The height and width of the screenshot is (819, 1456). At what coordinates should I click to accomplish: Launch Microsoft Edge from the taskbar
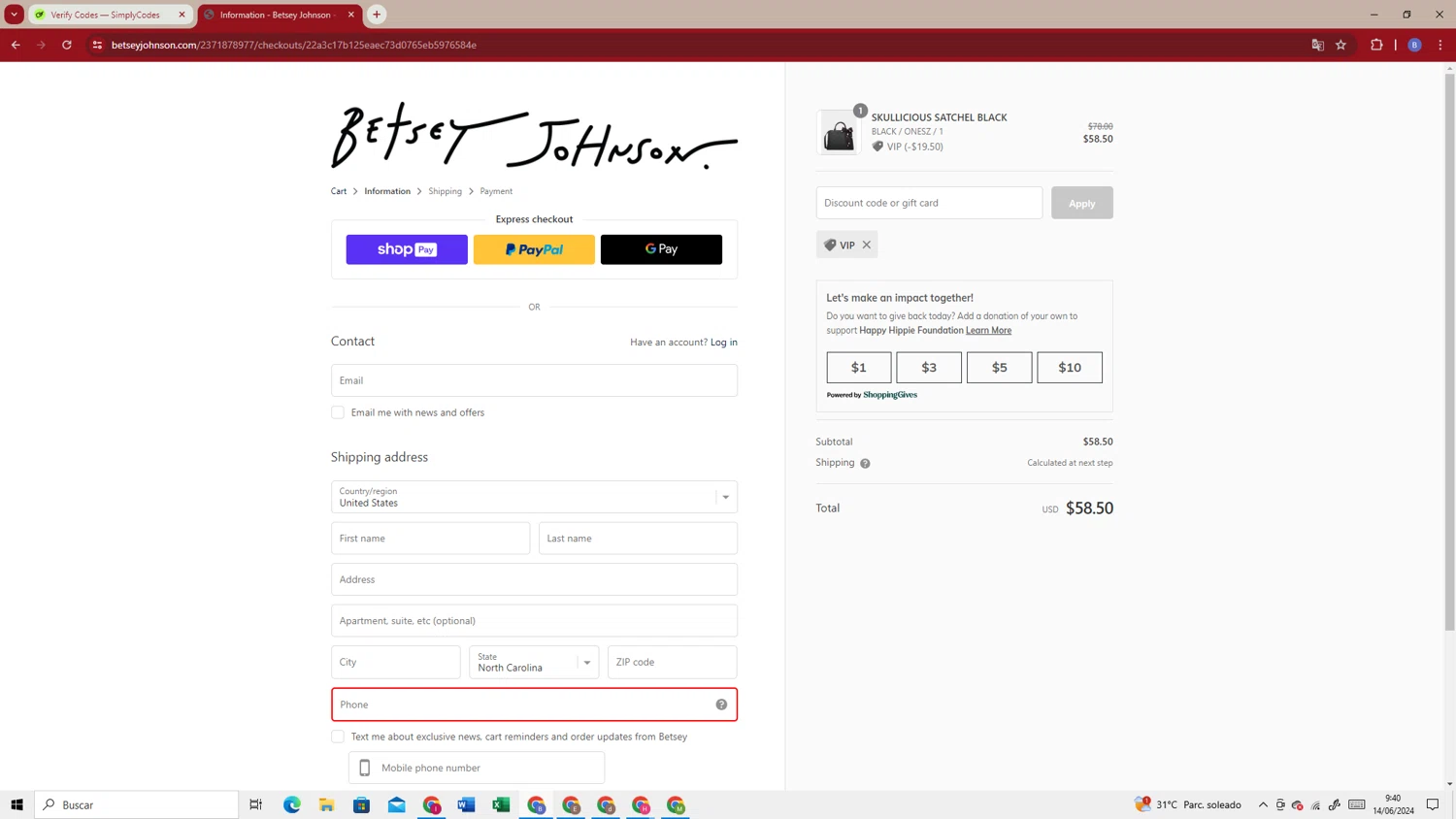[x=292, y=804]
